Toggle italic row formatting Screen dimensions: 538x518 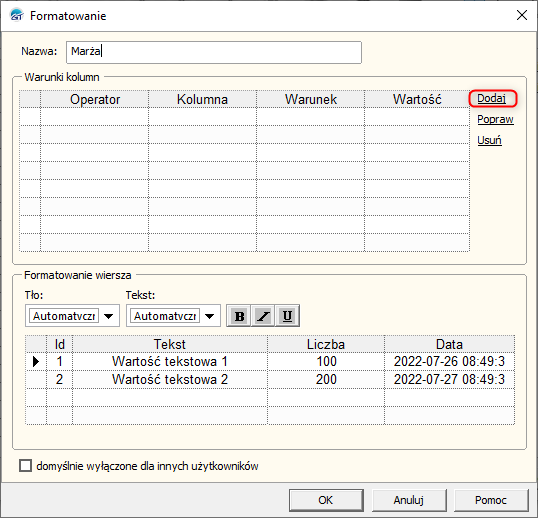[263, 316]
